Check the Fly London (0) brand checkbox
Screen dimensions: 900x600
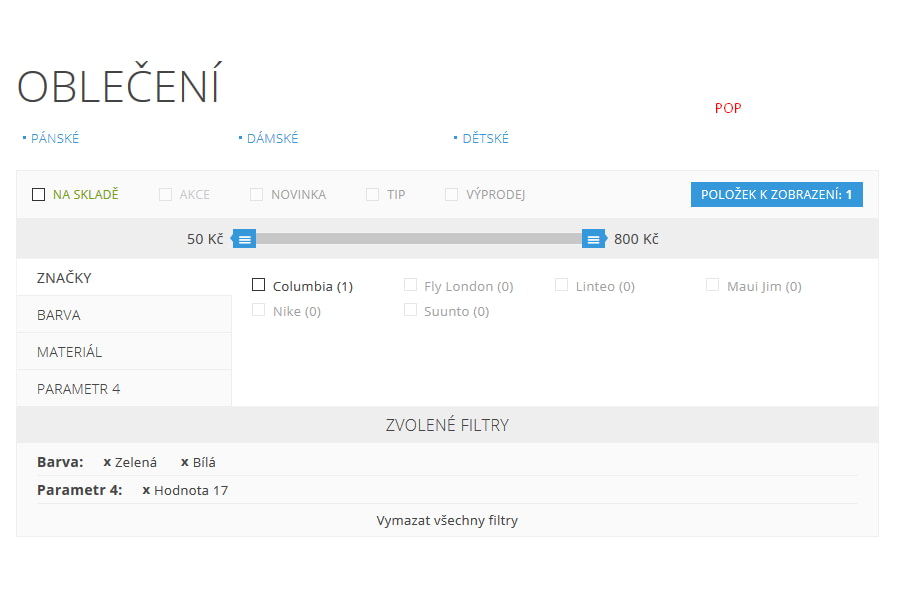[x=410, y=285]
